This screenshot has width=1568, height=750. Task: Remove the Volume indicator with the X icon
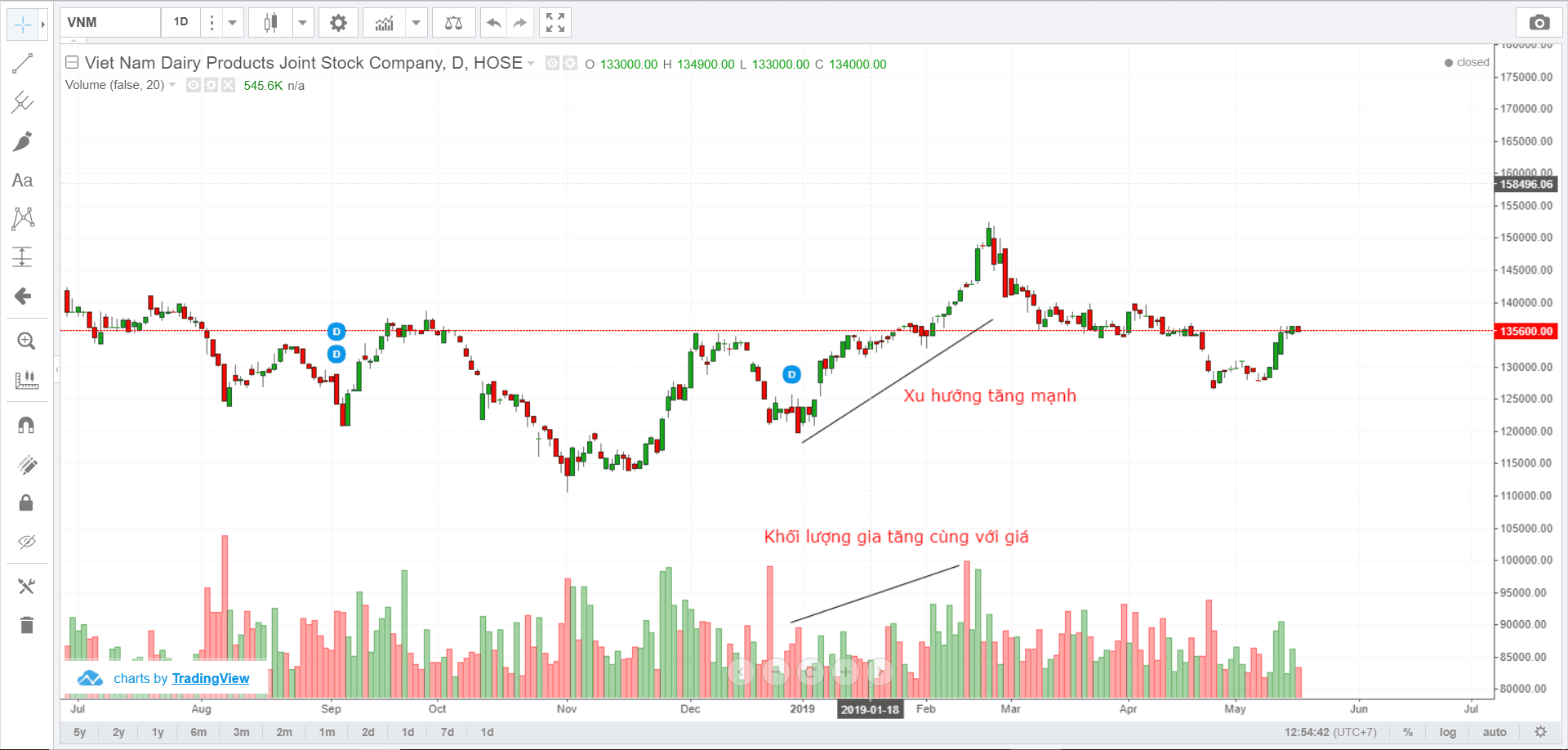(x=228, y=85)
